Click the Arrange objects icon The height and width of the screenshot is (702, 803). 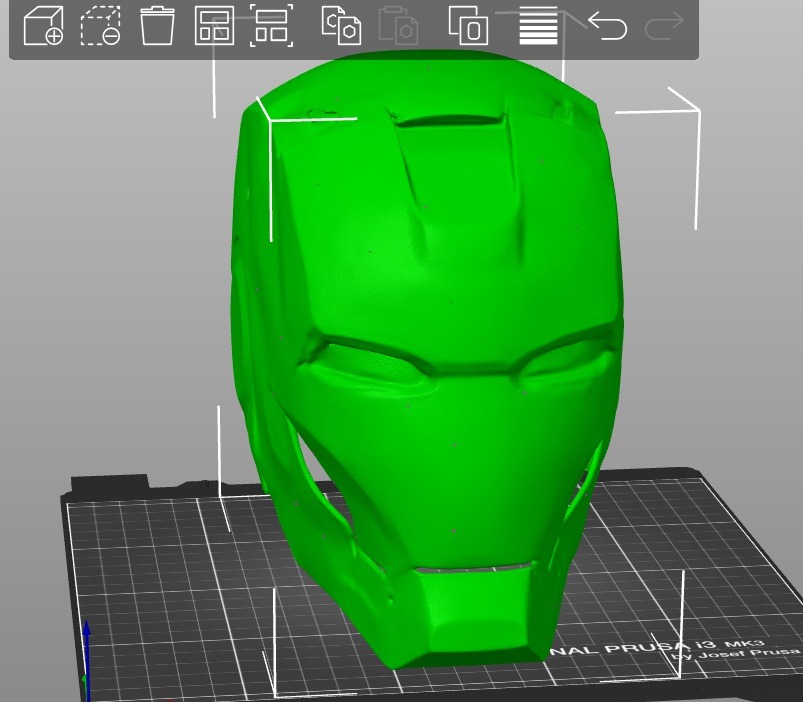pos(215,26)
